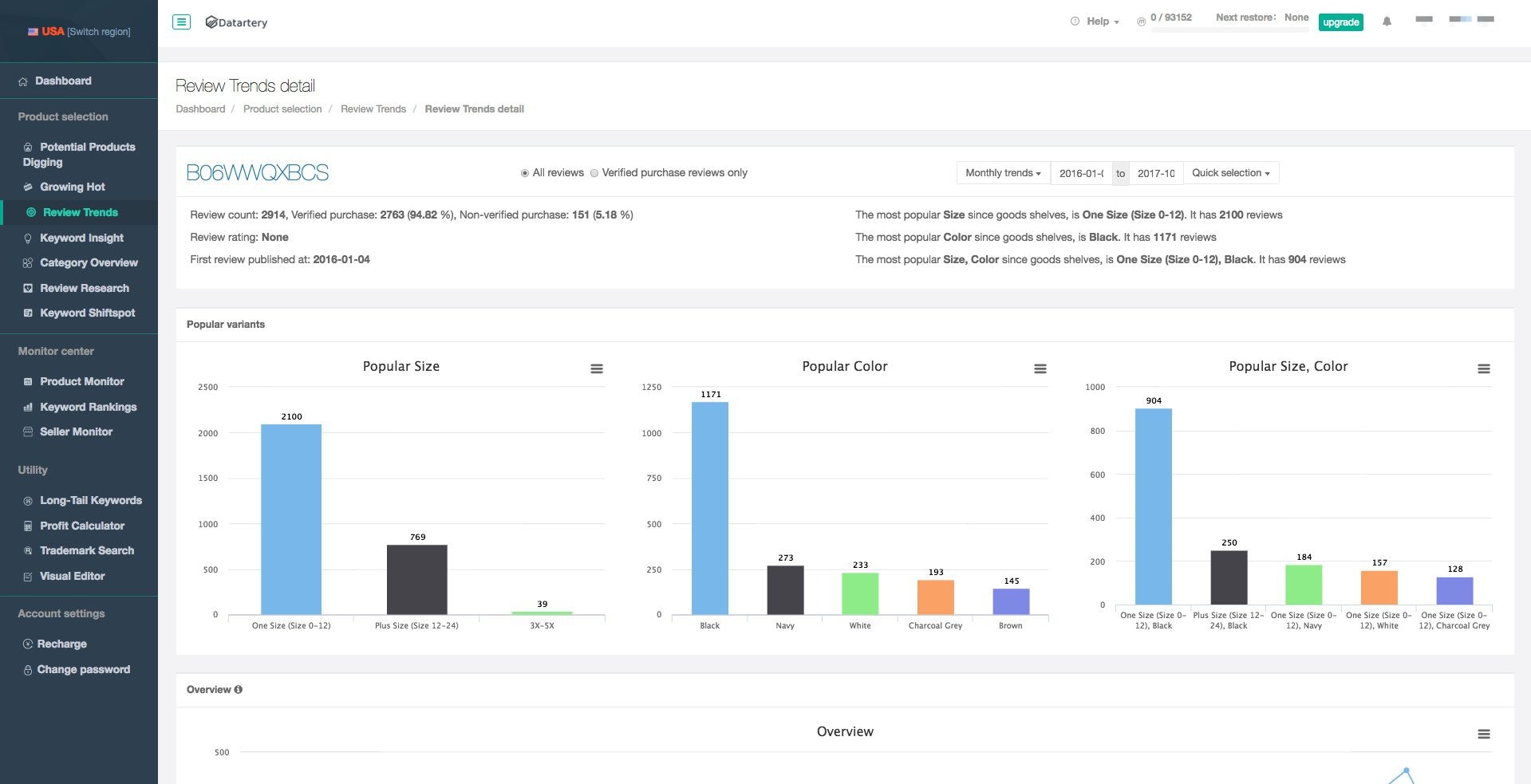Click the start date input field
The image size is (1531, 784).
[x=1082, y=173]
